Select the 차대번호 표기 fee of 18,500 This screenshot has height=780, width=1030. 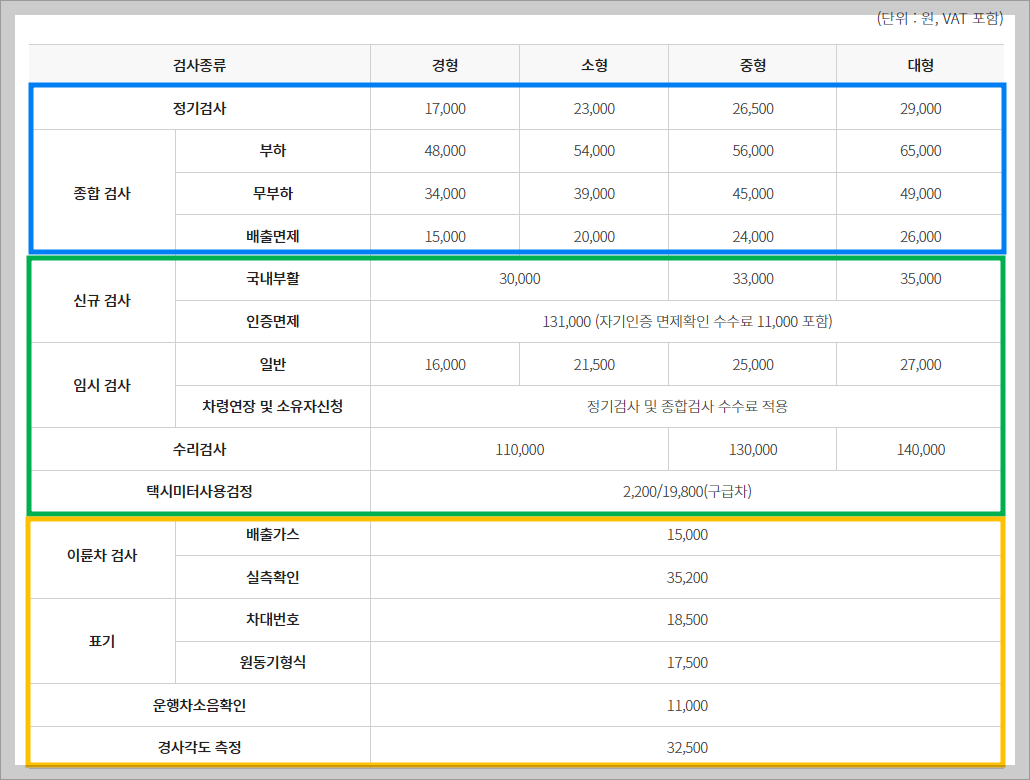coord(685,619)
